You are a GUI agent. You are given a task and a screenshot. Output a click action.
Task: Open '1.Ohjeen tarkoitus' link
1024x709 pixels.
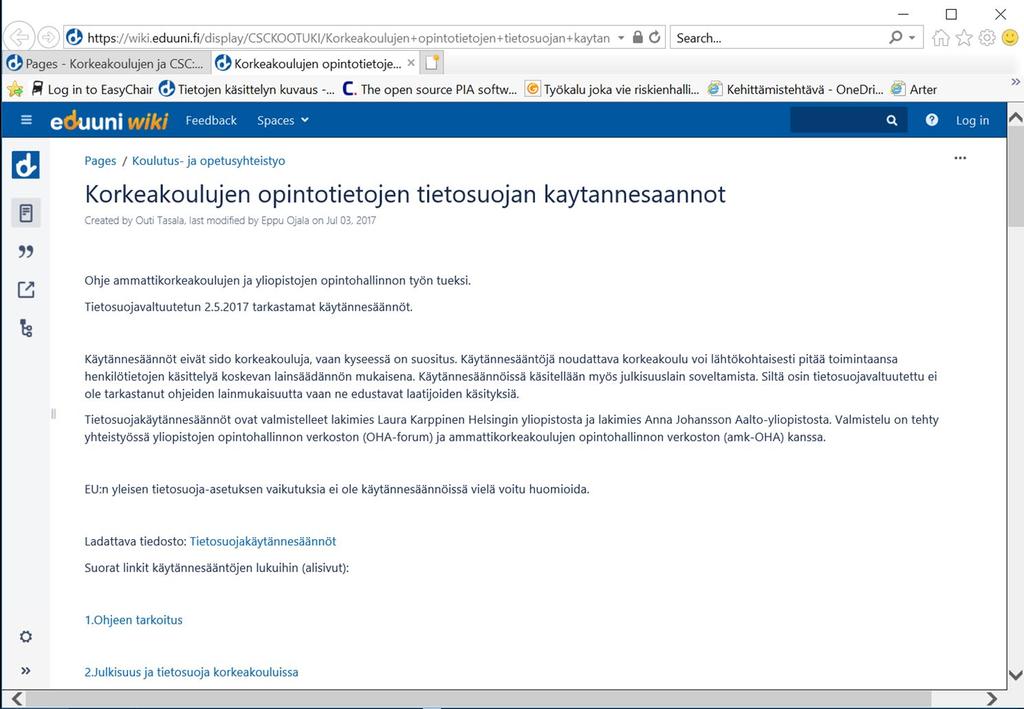133,620
